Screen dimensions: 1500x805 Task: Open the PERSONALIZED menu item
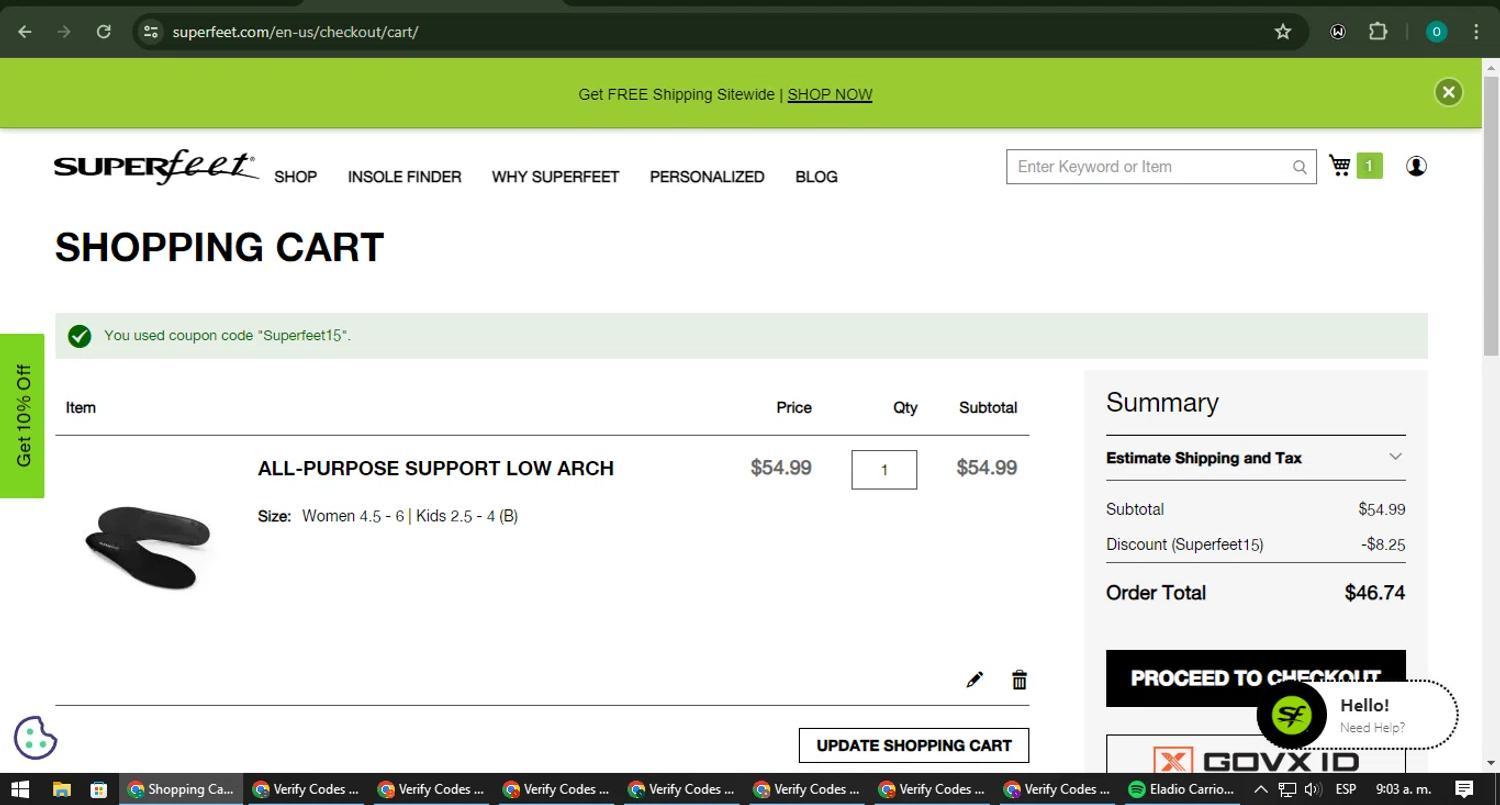(707, 177)
